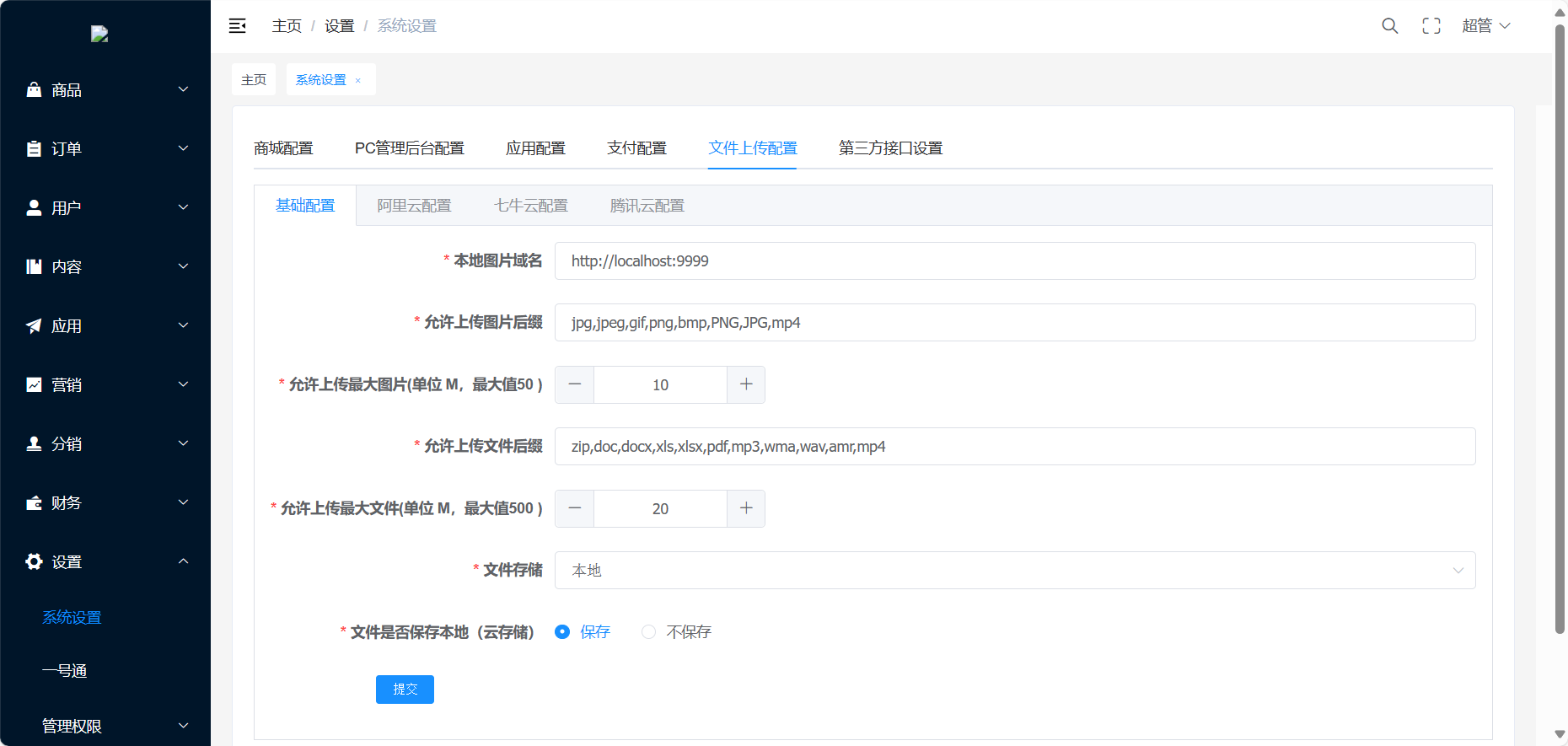Switch to PC管理后台配置 tab
The height and width of the screenshot is (746, 1568).
click(x=410, y=148)
